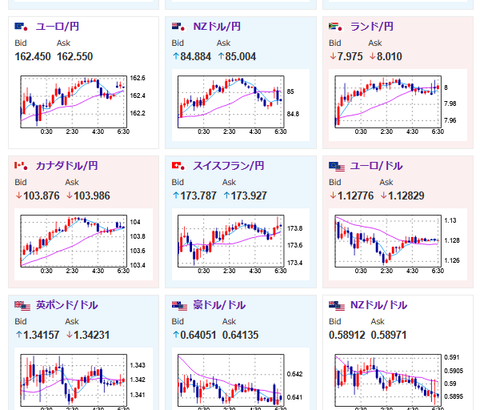The width and height of the screenshot is (480, 410).
Task: Click the NZ dollar/Yen flag icon
Action: tap(178, 27)
